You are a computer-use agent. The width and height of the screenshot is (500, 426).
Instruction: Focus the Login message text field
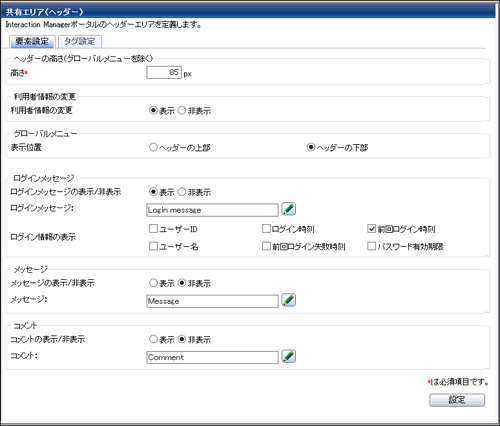212,210
